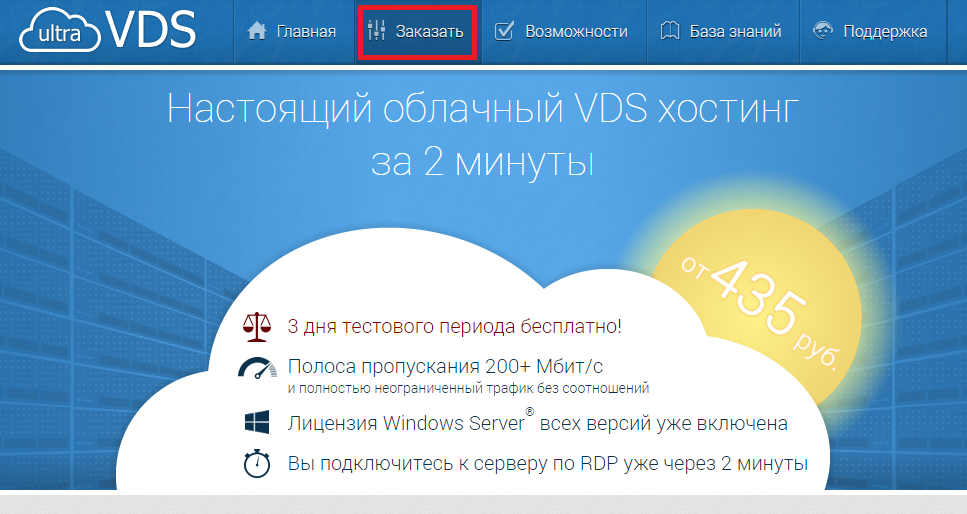Click the checkmark icon beside Возможности
The width and height of the screenshot is (967, 514).
point(504,31)
